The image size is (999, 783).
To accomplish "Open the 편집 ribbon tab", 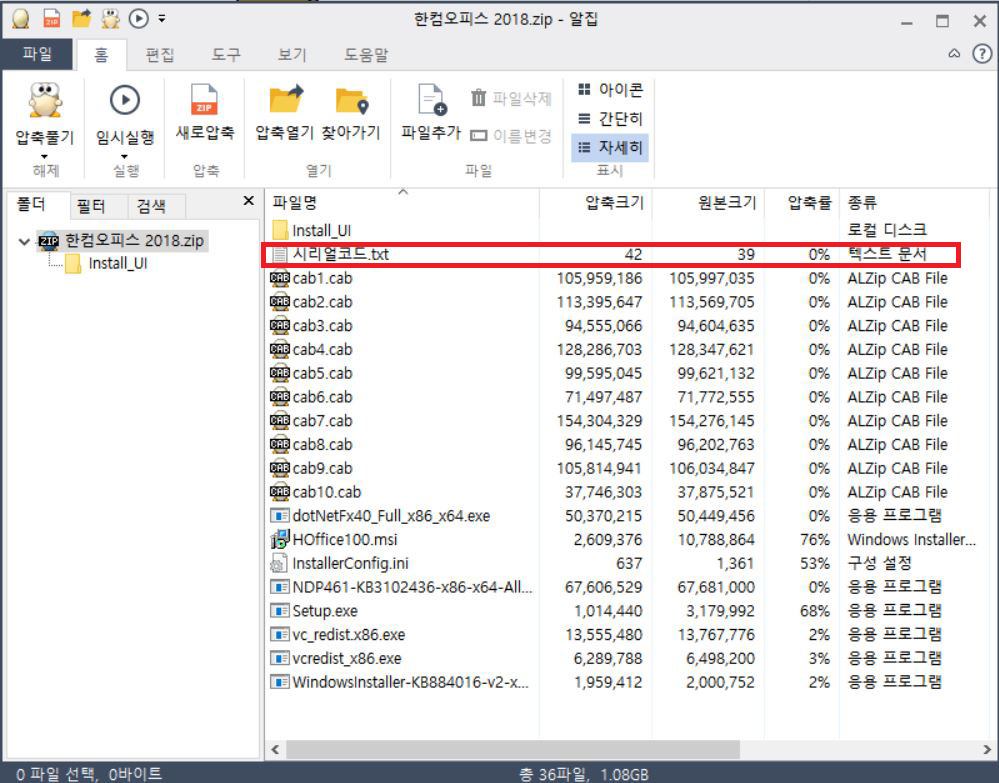I will [x=159, y=55].
